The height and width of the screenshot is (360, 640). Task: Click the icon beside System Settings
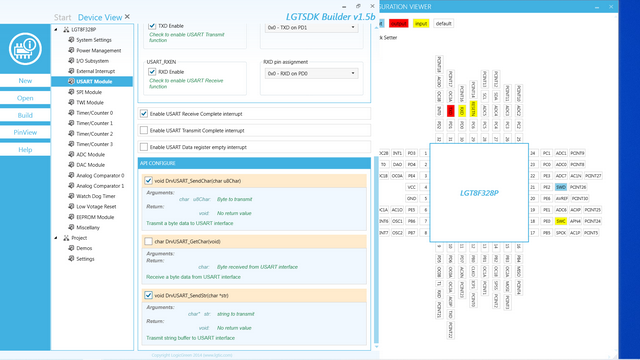(71, 40)
